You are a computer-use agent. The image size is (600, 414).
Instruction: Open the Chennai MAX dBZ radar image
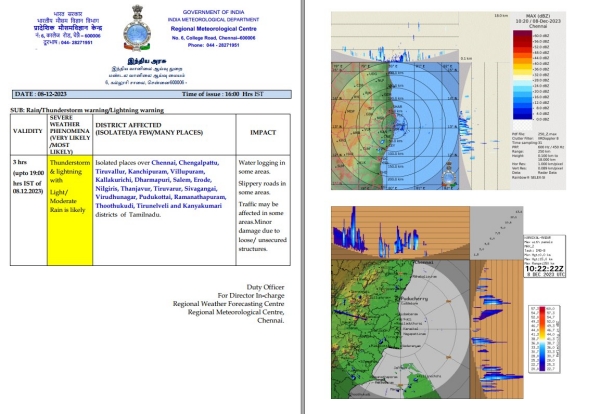coord(448,101)
